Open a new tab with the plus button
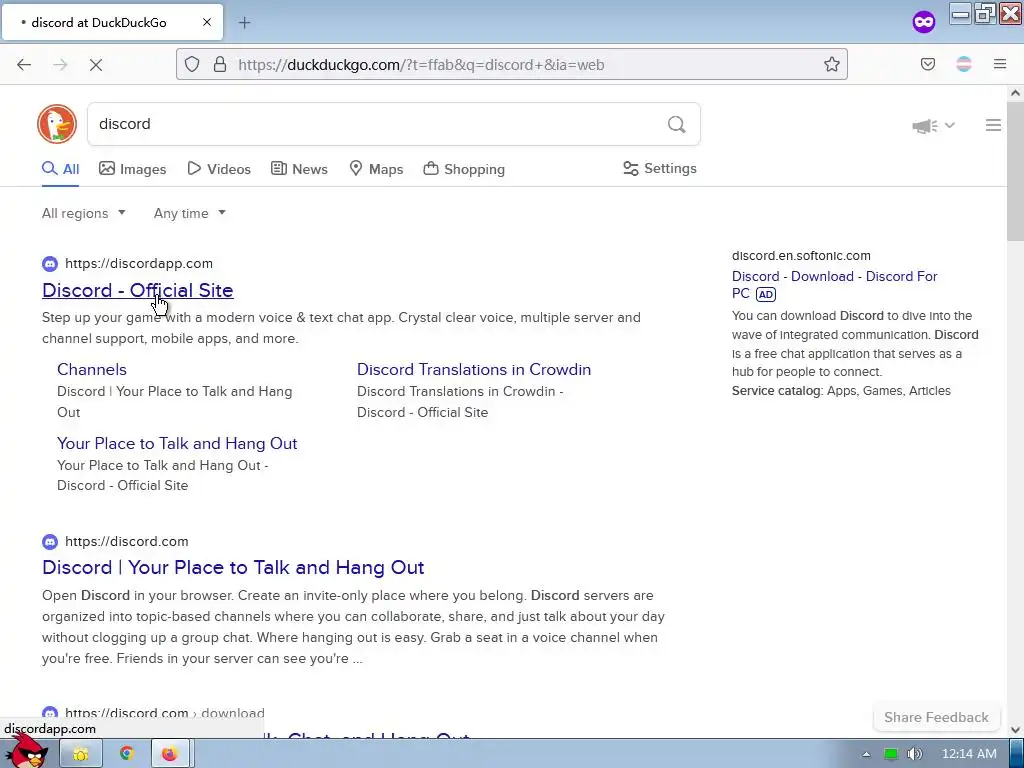This screenshot has width=1024, height=768. pyautogui.click(x=244, y=23)
